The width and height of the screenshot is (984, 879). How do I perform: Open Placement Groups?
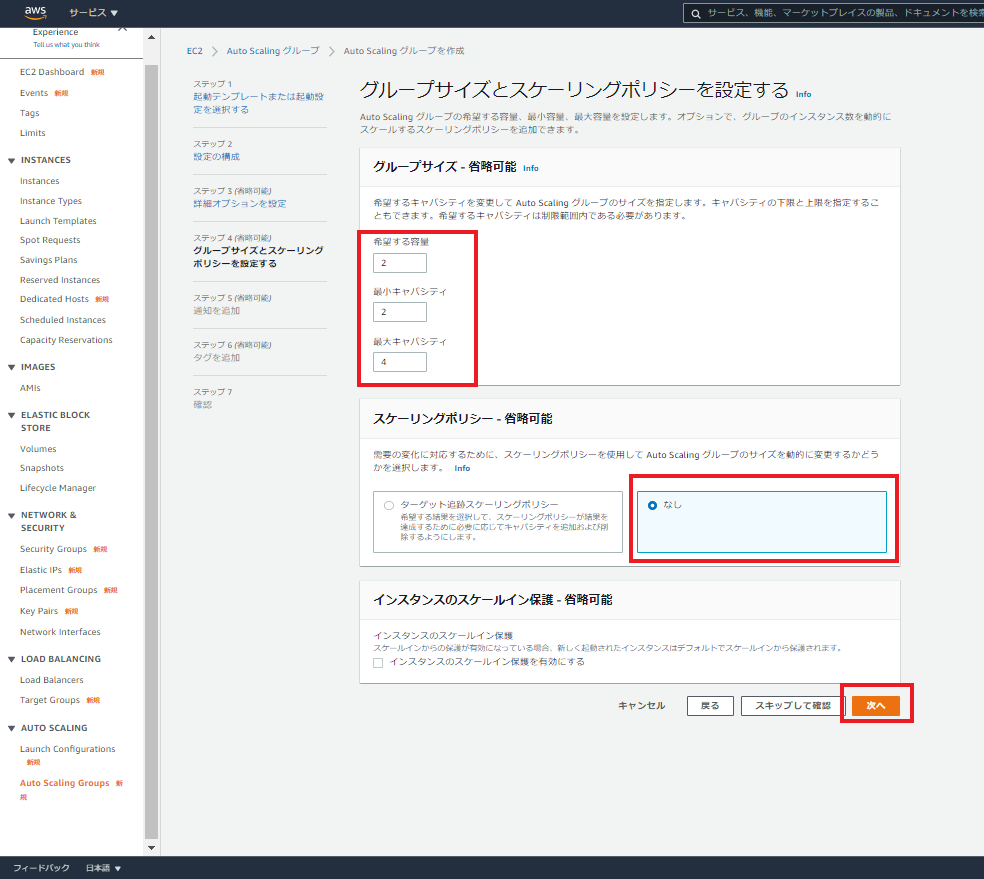(x=58, y=590)
